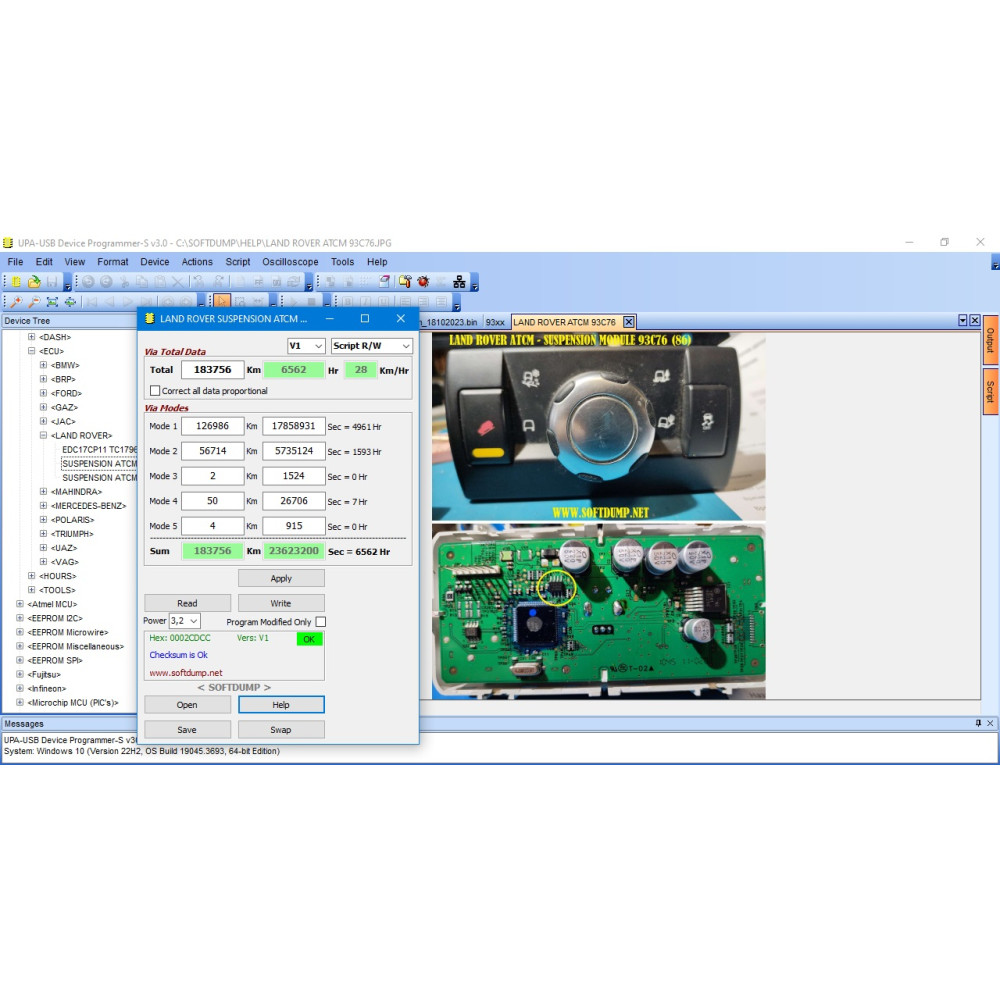Click the zoom in magnifier icon

(x=17, y=302)
